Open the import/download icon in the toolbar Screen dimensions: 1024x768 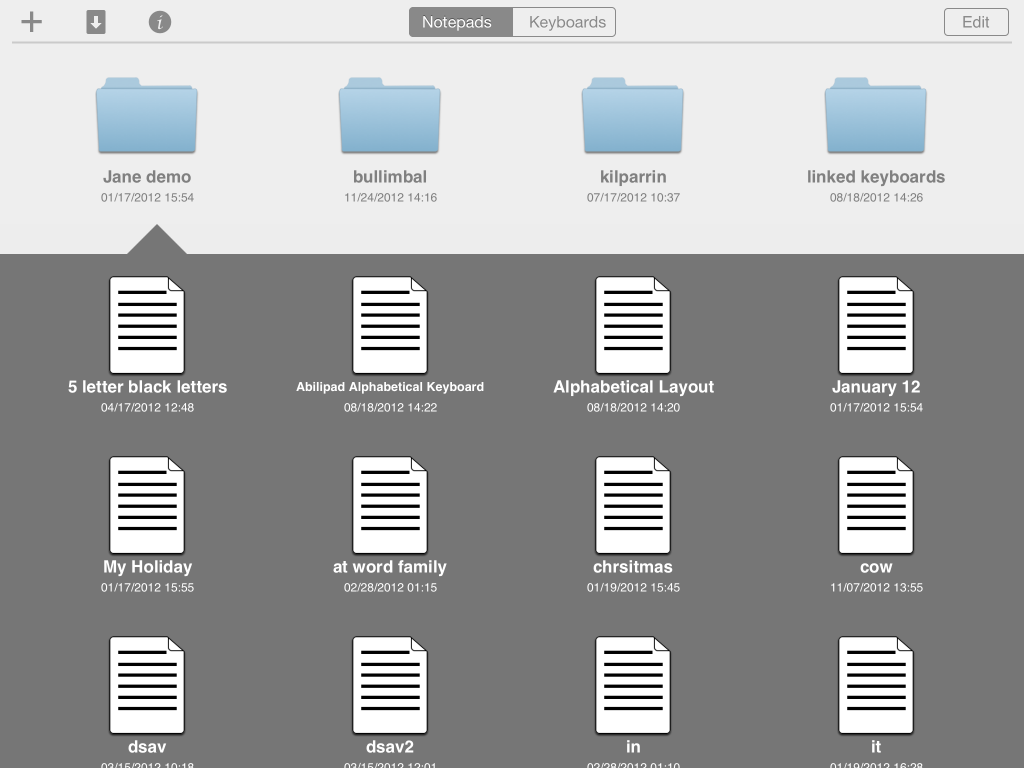95,21
